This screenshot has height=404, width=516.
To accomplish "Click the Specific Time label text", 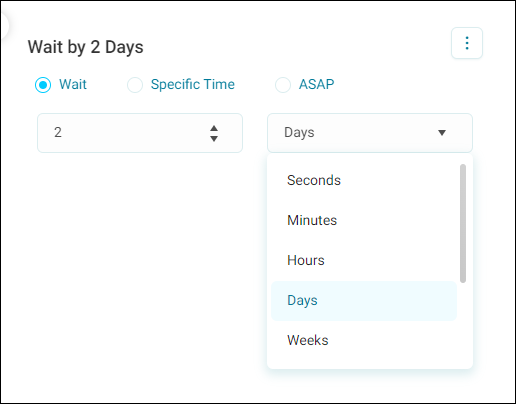I will [x=193, y=84].
